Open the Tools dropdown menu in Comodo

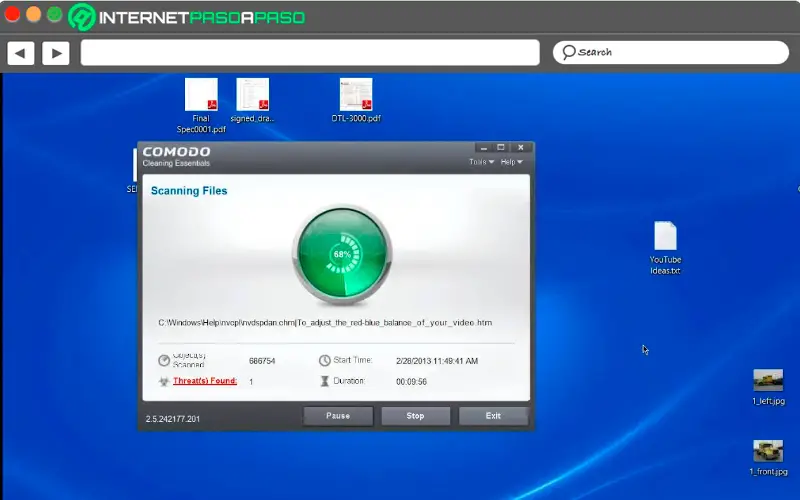pos(481,162)
